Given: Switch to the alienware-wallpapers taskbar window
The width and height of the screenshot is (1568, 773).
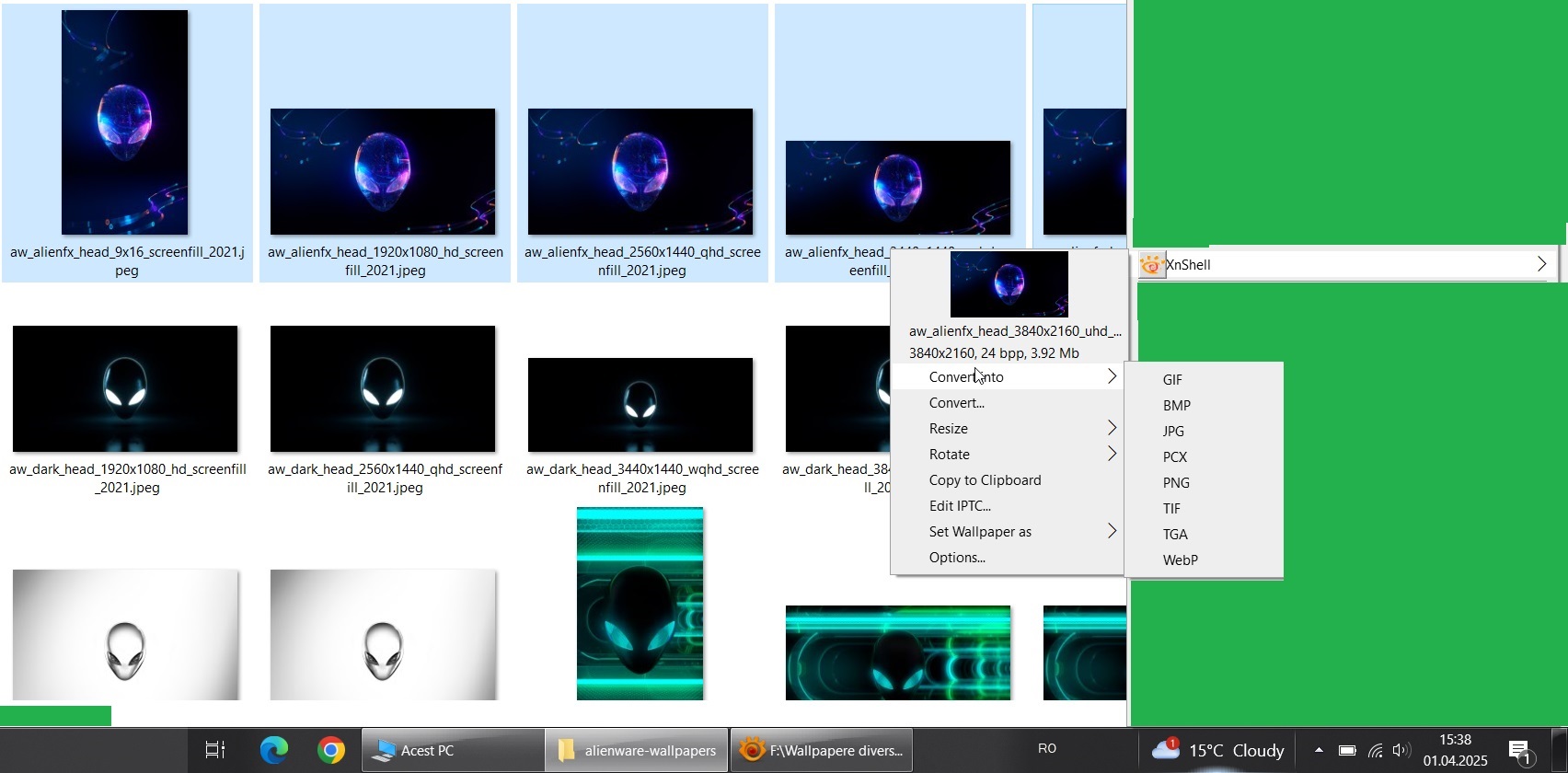Looking at the screenshot, I should [636, 750].
